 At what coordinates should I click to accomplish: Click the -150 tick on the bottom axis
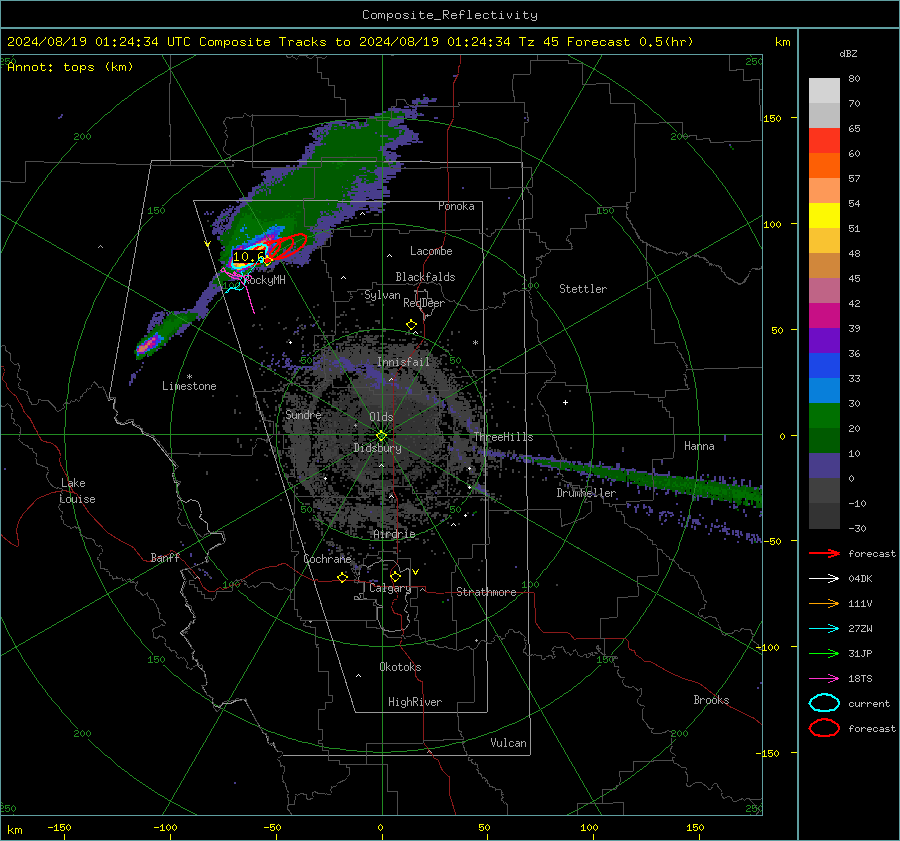[x=60, y=827]
